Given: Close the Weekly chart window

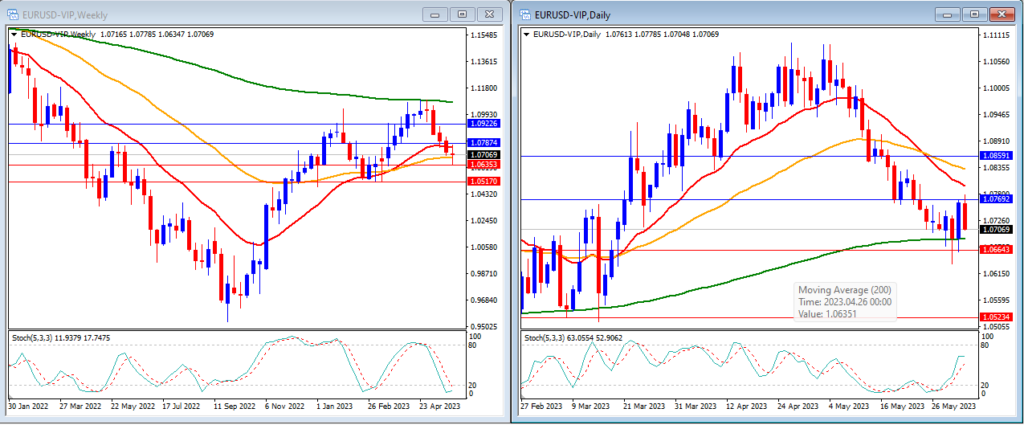Looking at the screenshot, I should click(491, 14).
